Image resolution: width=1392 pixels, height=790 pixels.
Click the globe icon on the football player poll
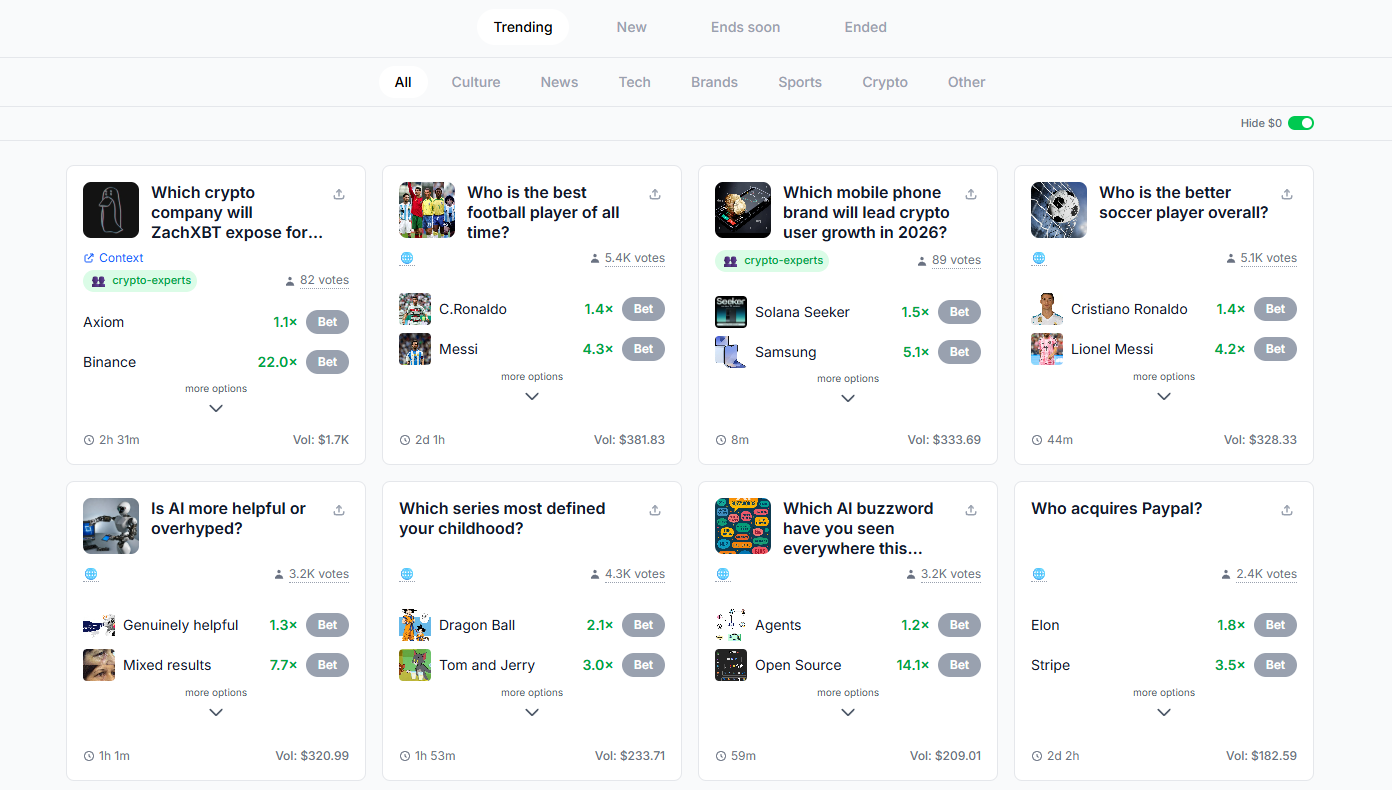pyautogui.click(x=407, y=257)
